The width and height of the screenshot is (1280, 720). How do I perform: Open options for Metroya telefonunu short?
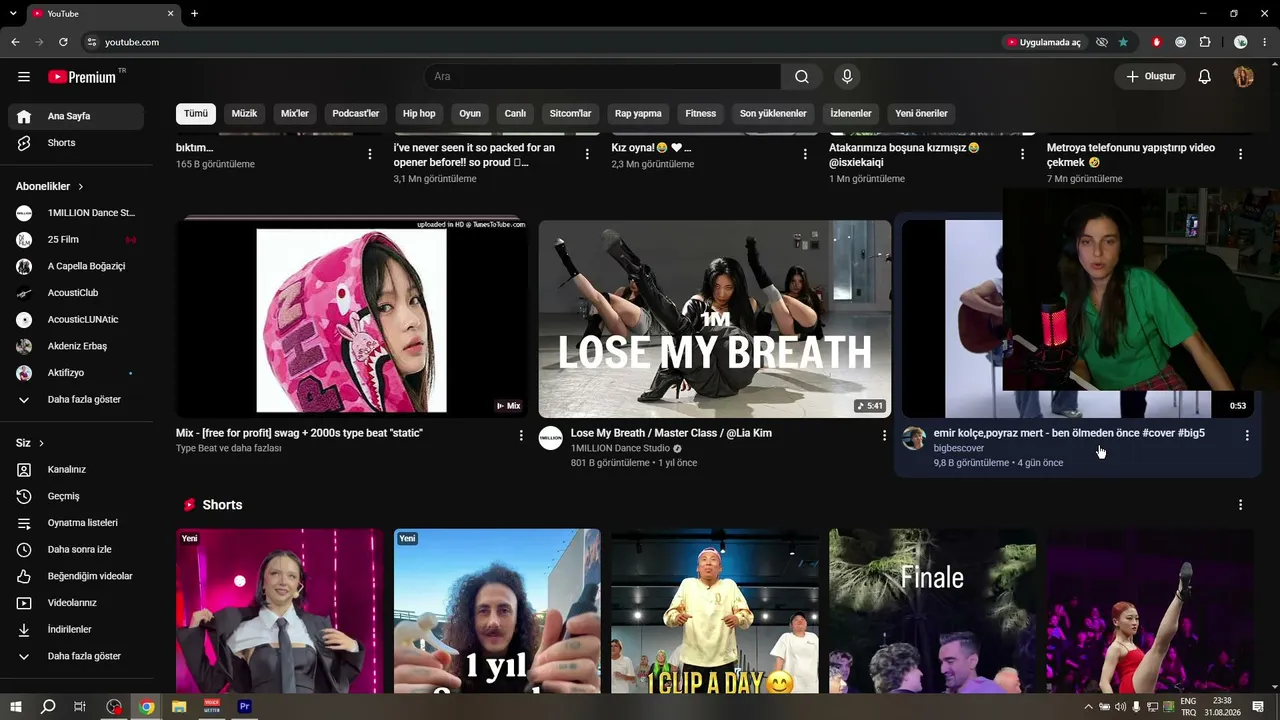(x=1240, y=154)
